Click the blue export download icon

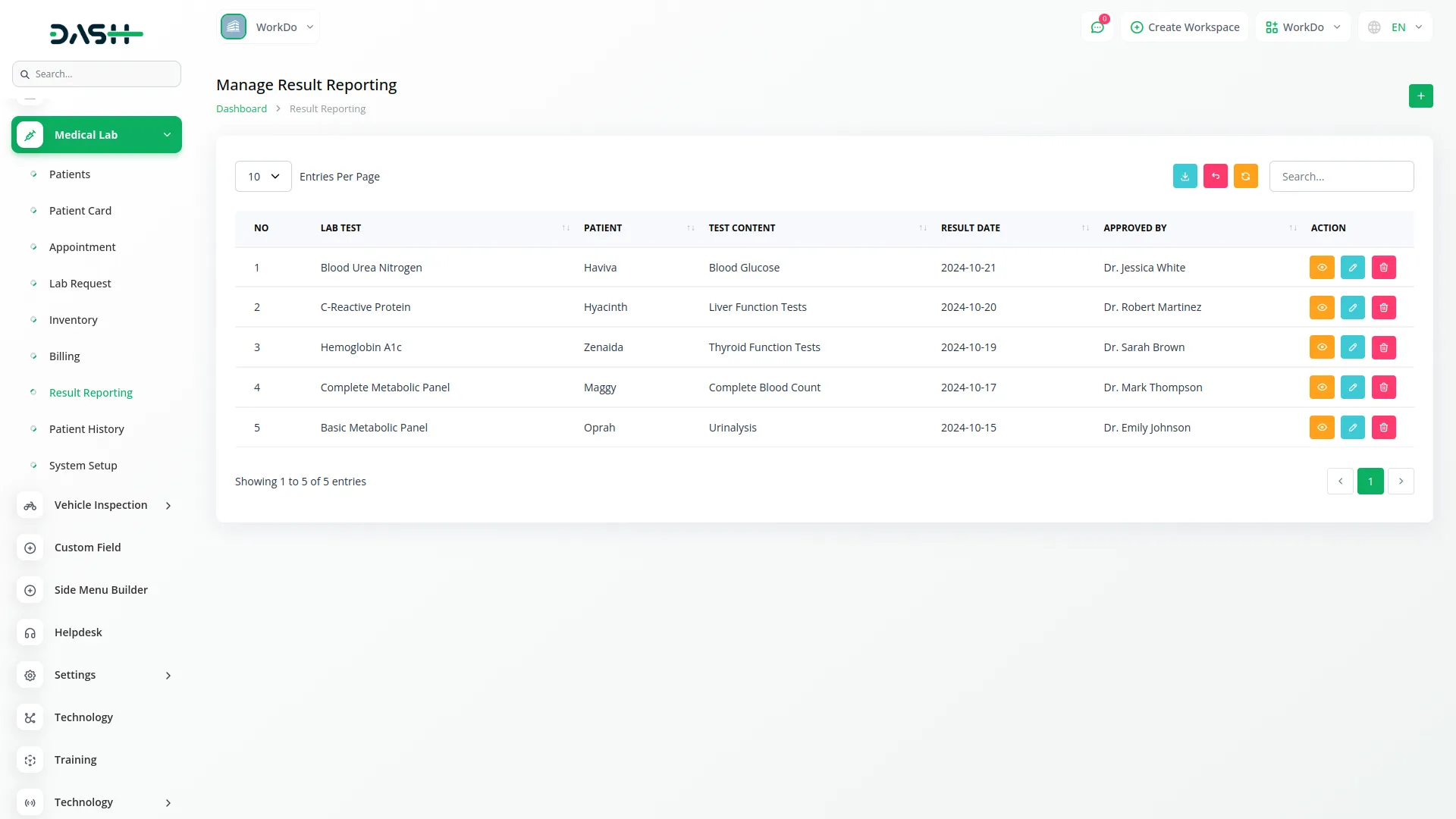tap(1185, 176)
